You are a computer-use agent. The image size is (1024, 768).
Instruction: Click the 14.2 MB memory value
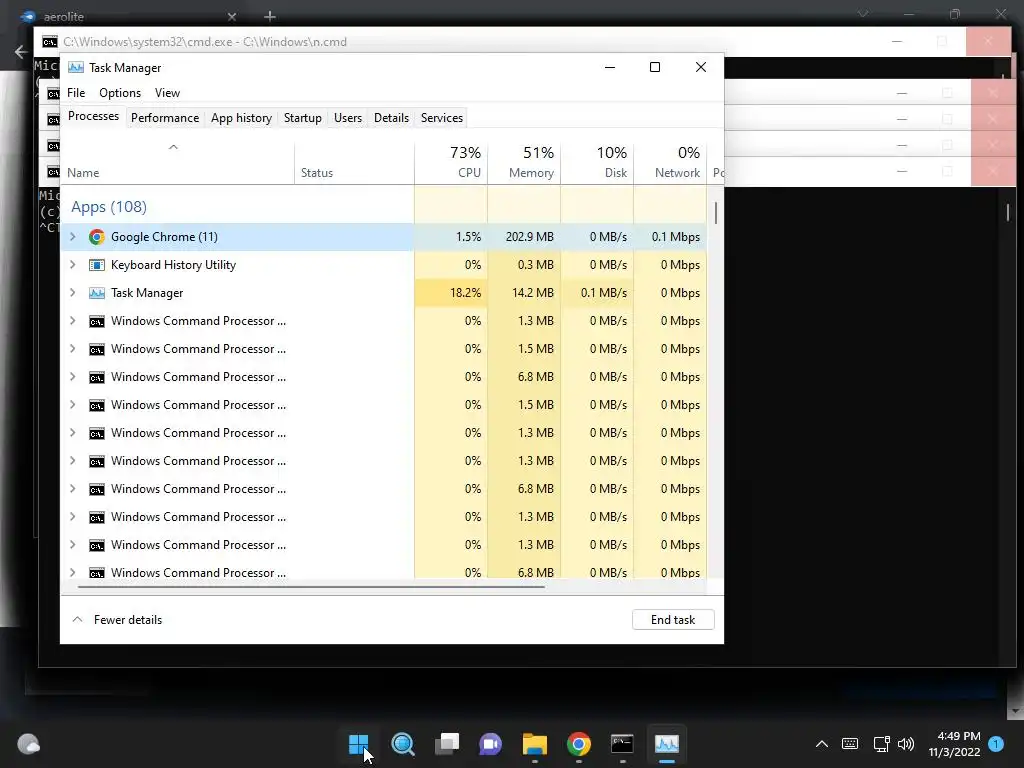533,293
